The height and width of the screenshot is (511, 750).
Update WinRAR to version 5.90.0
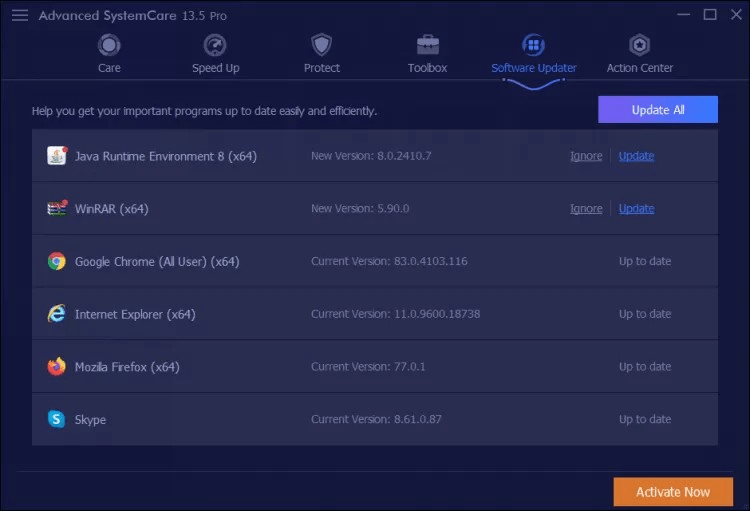pos(636,209)
